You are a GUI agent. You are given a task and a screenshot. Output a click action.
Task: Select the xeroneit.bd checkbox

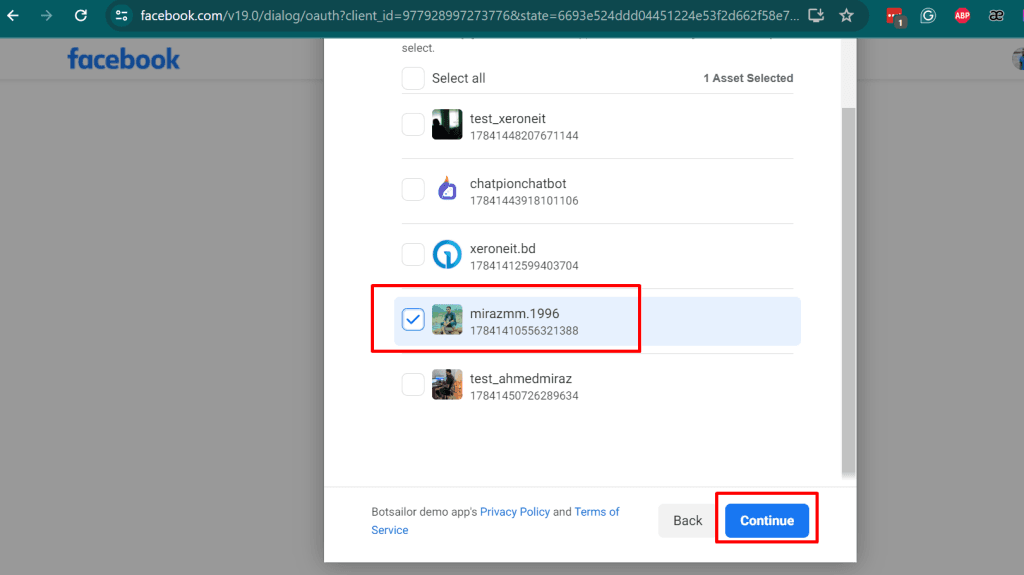point(413,255)
